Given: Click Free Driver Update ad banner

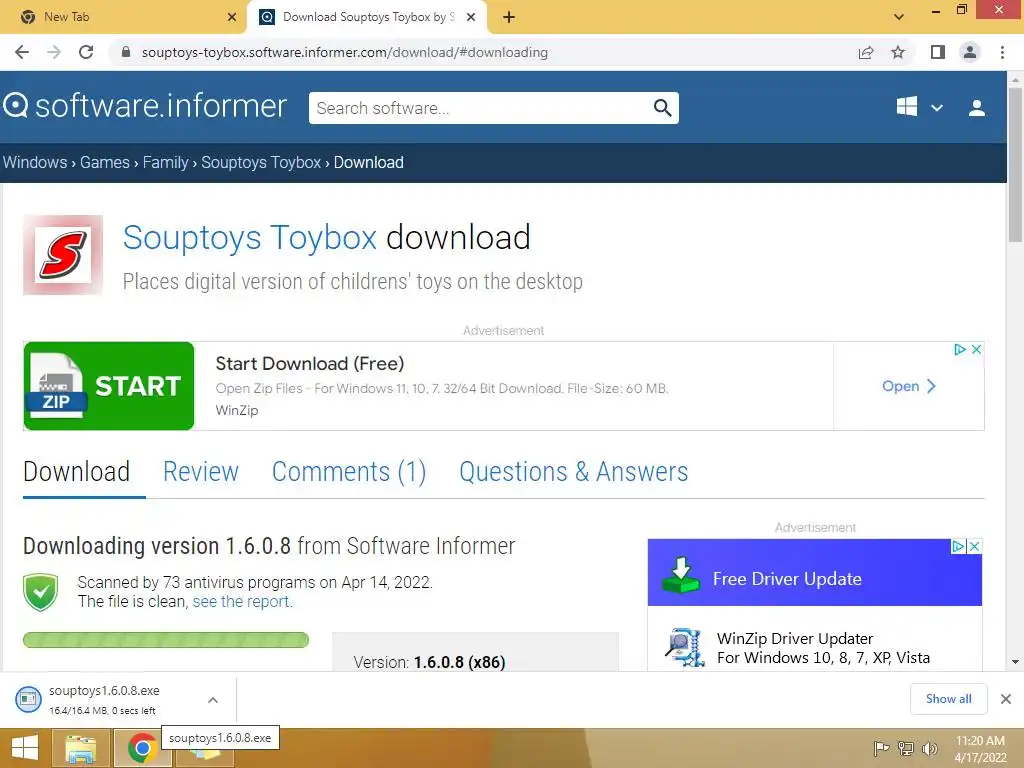Looking at the screenshot, I should (814, 573).
